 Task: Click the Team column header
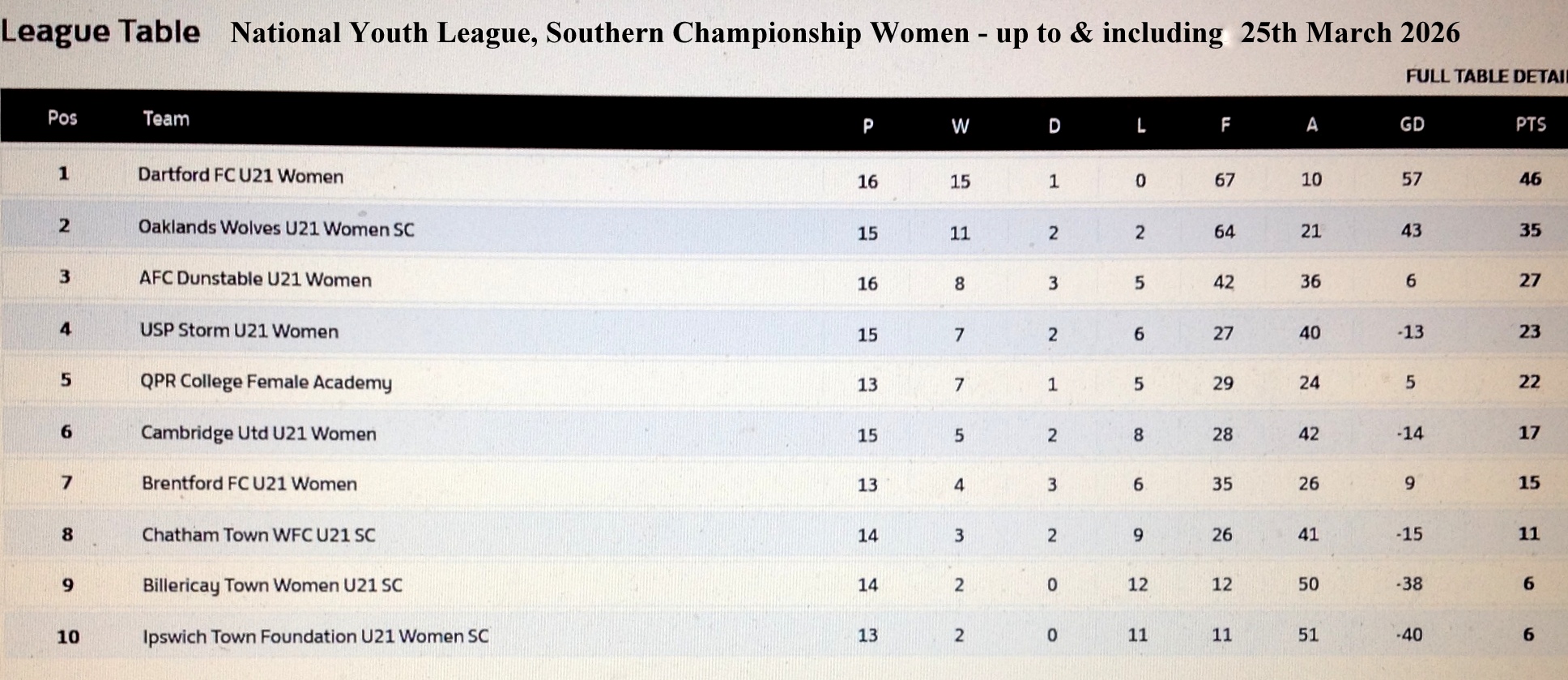click(166, 119)
